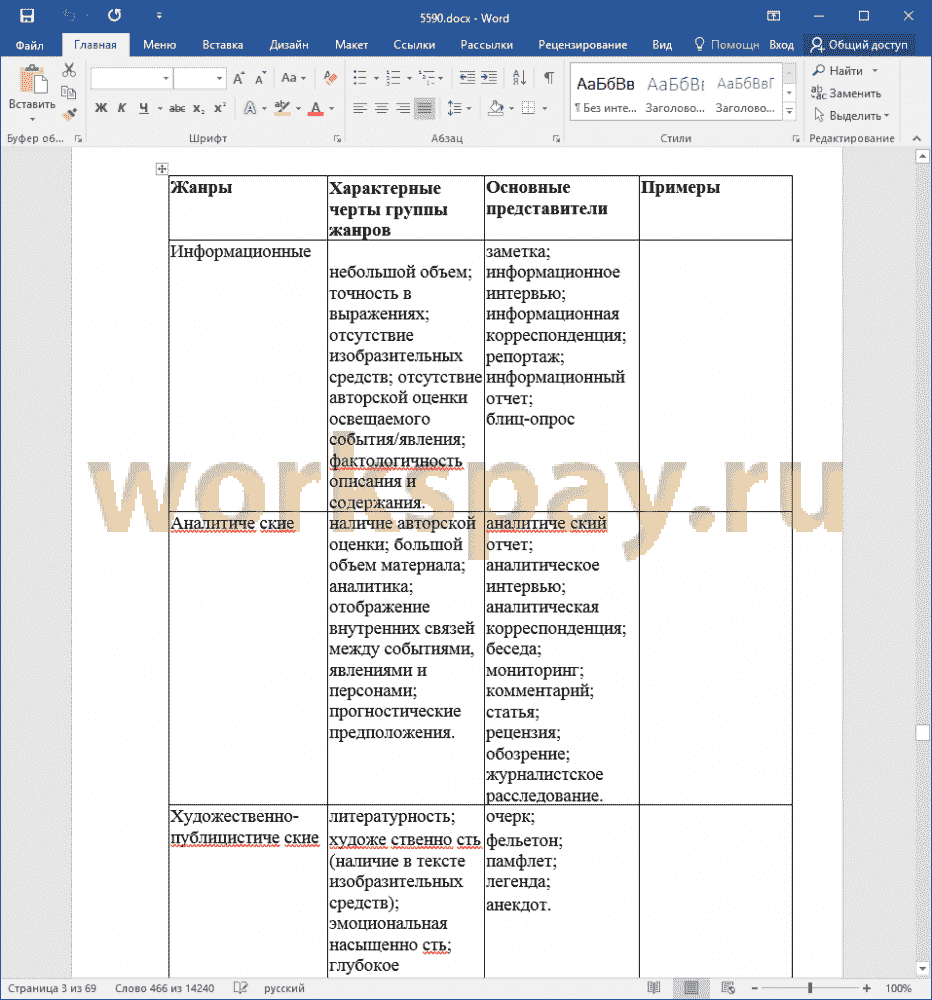Sort the selected text alphabetically
Screen dimensions: 932x1000
pyautogui.click(x=519, y=78)
